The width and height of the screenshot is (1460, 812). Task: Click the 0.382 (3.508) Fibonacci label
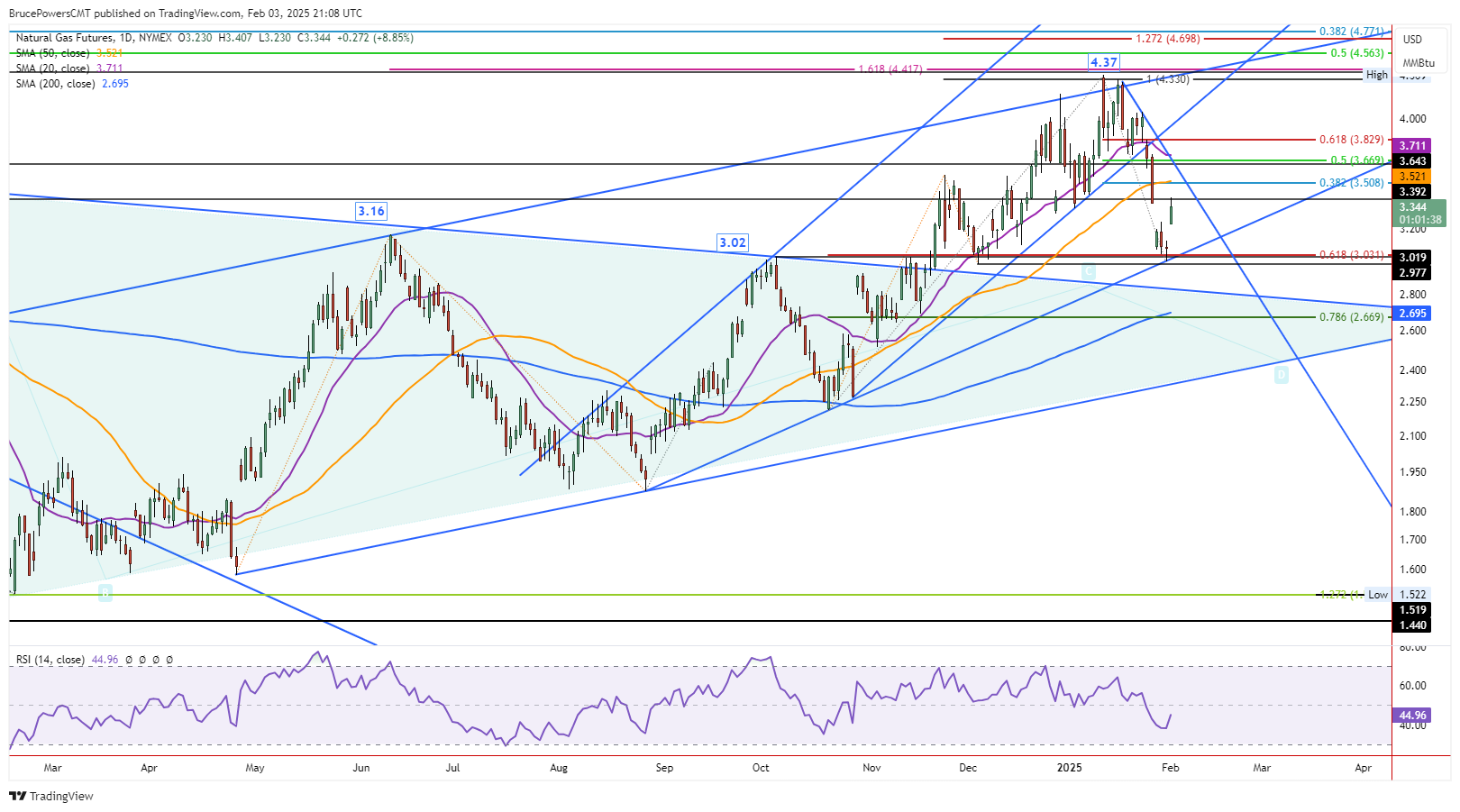[x=1352, y=183]
